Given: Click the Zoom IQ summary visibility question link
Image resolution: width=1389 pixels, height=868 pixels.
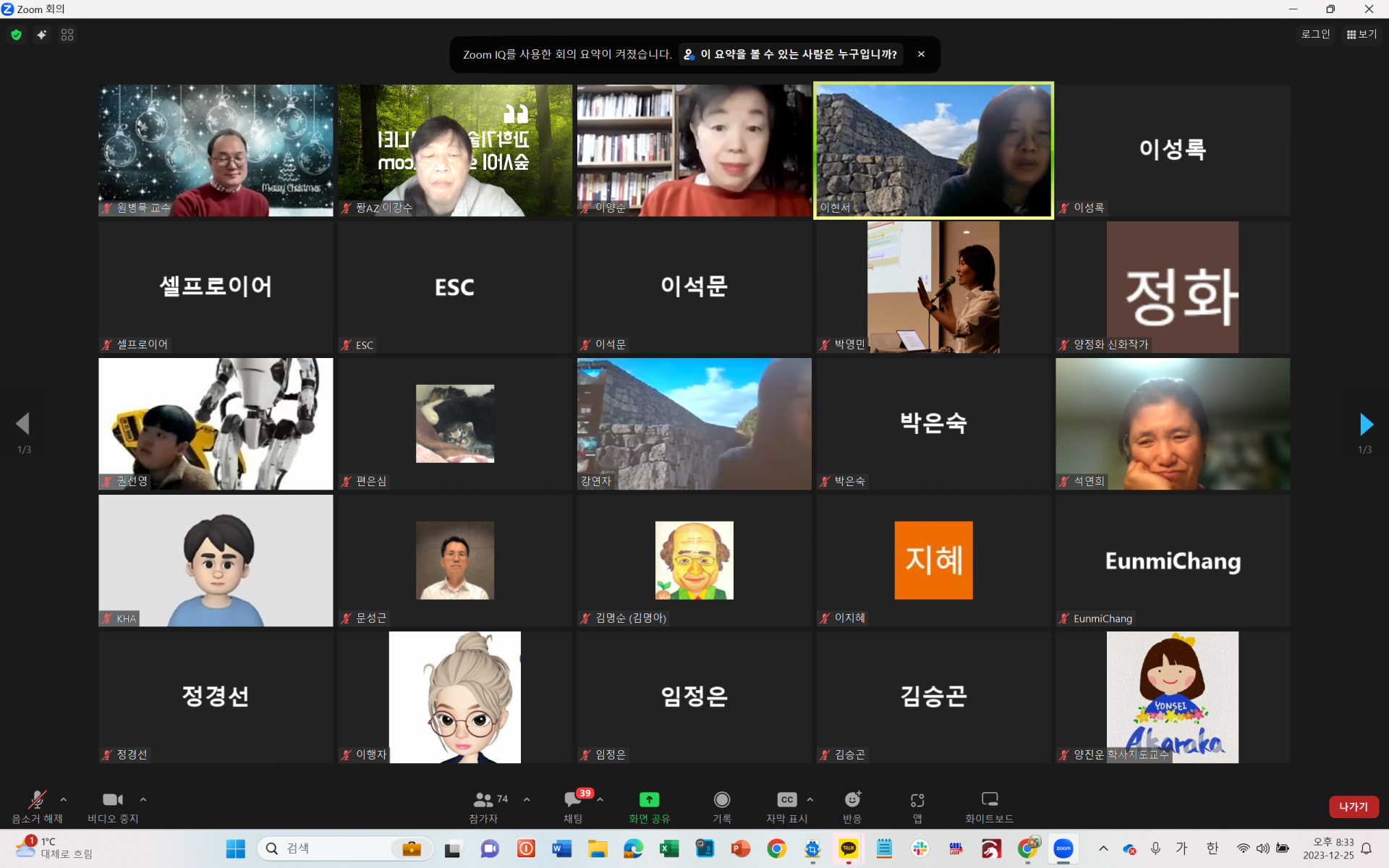Looking at the screenshot, I should point(791,54).
